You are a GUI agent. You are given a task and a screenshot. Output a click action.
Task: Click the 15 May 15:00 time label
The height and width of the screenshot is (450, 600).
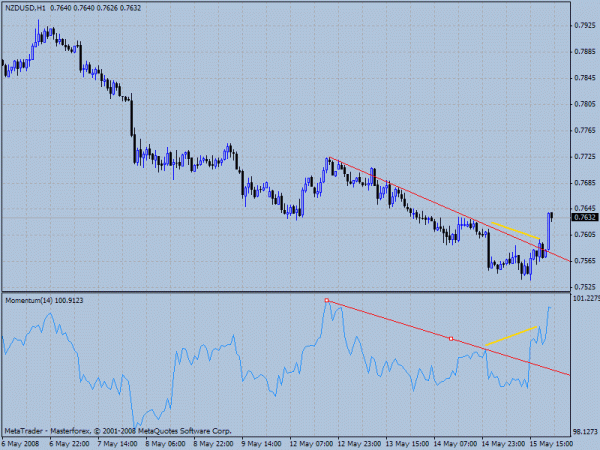[x=551, y=444]
